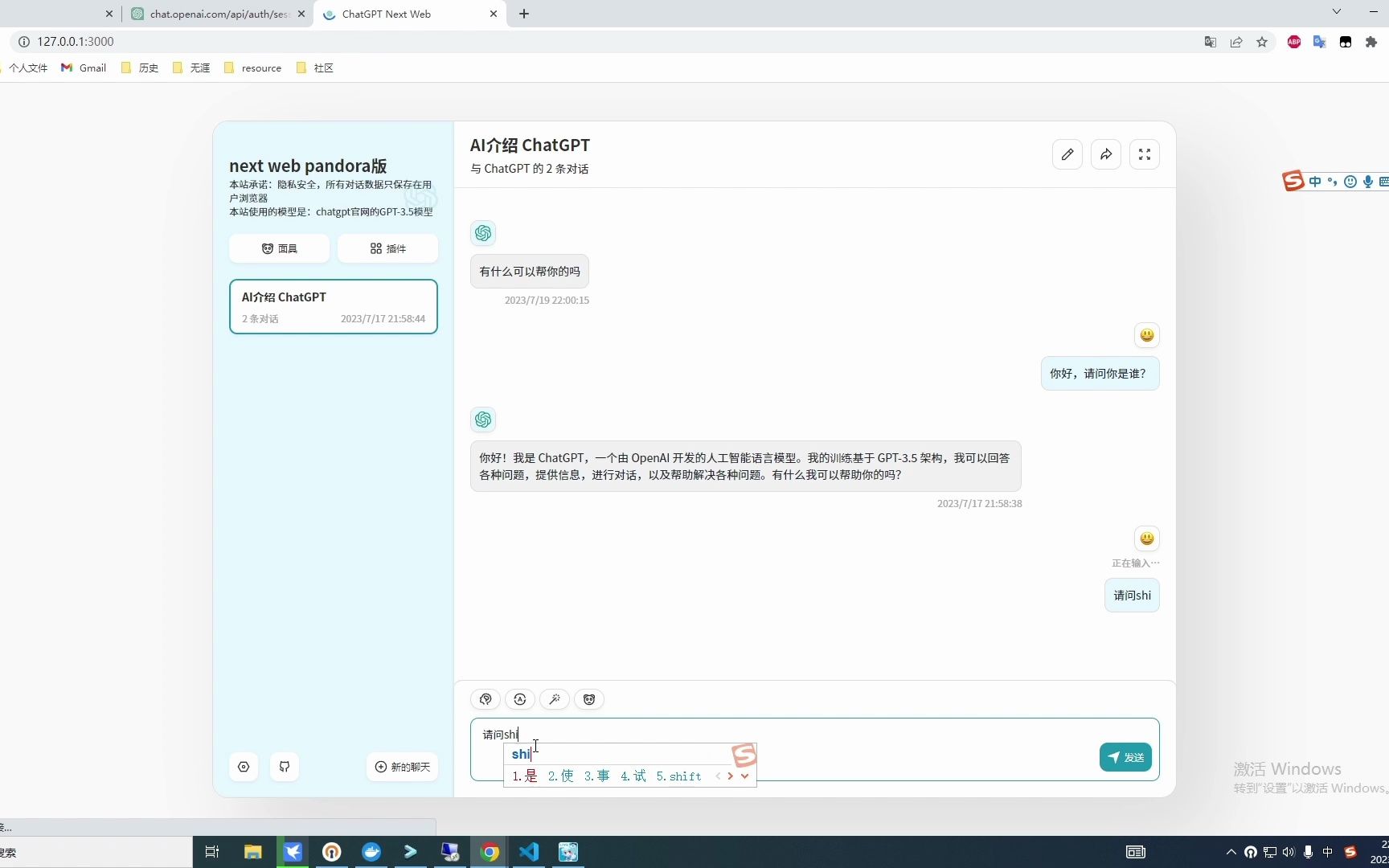1389x868 pixels.
Task: Click the volume icon in system tray
Action: pyautogui.click(x=1289, y=852)
